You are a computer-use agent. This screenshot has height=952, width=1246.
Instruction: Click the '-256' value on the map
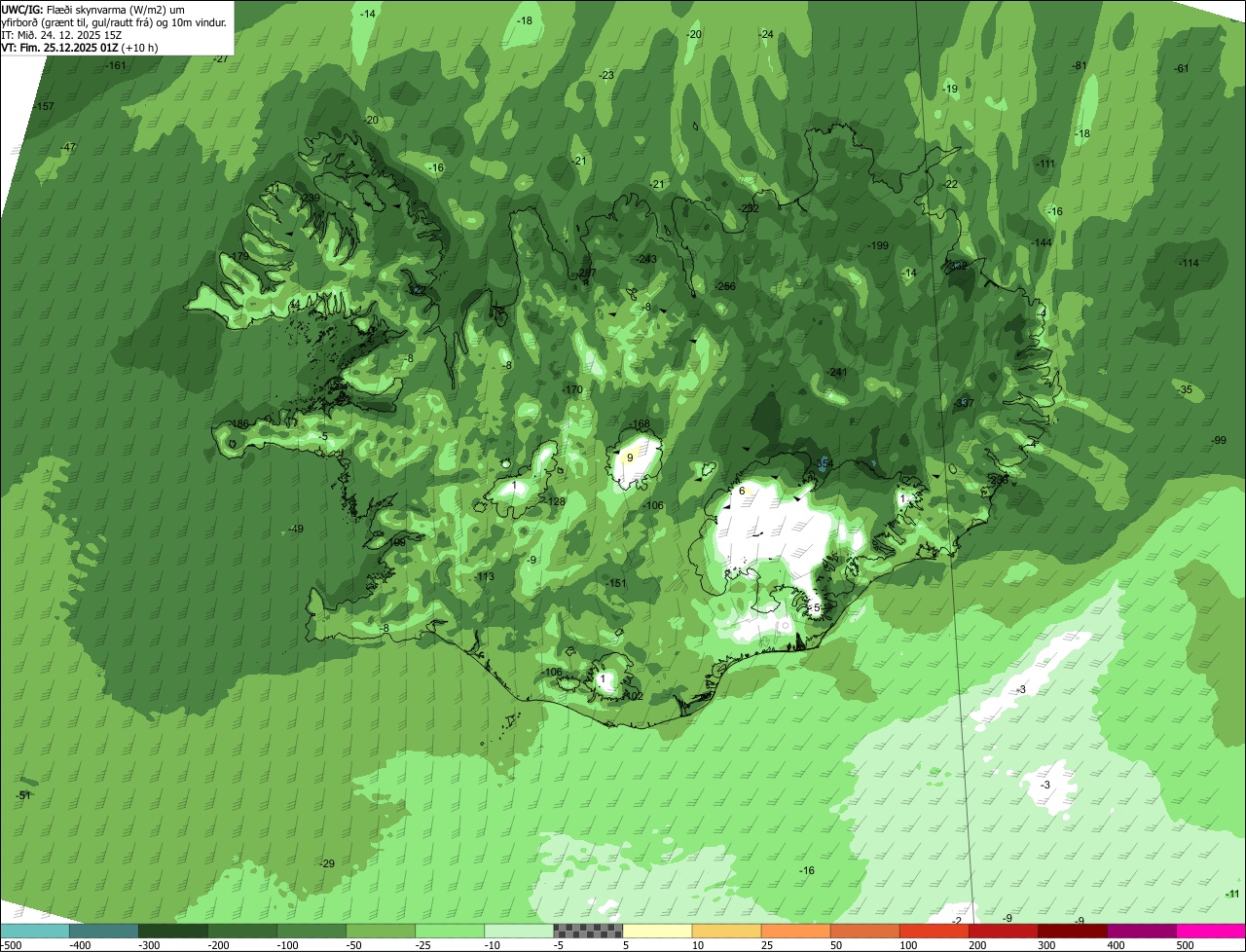pyautogui.click(x=725, y=286)
